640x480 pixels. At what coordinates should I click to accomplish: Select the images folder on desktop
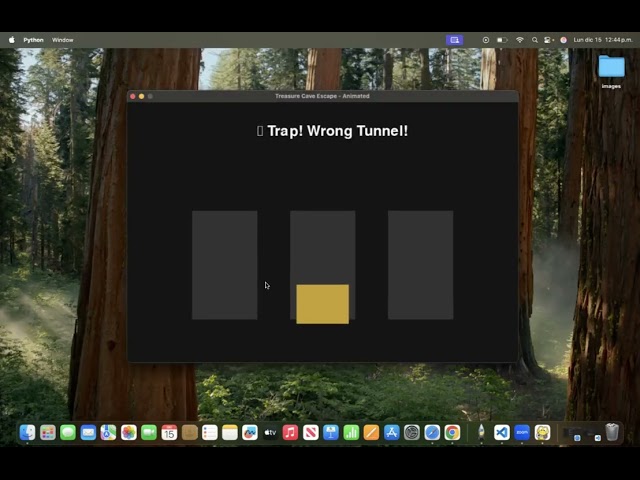click(x=611, y=71)
